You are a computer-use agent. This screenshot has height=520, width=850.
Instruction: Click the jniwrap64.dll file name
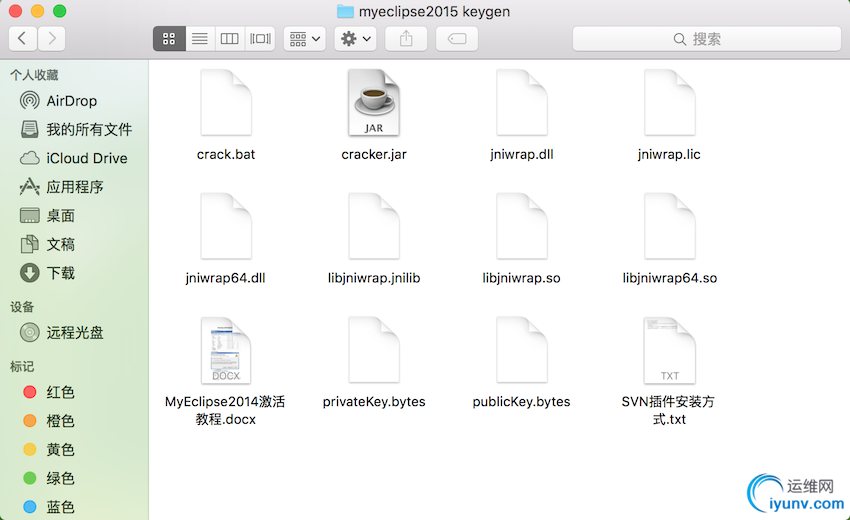[226, 278]
